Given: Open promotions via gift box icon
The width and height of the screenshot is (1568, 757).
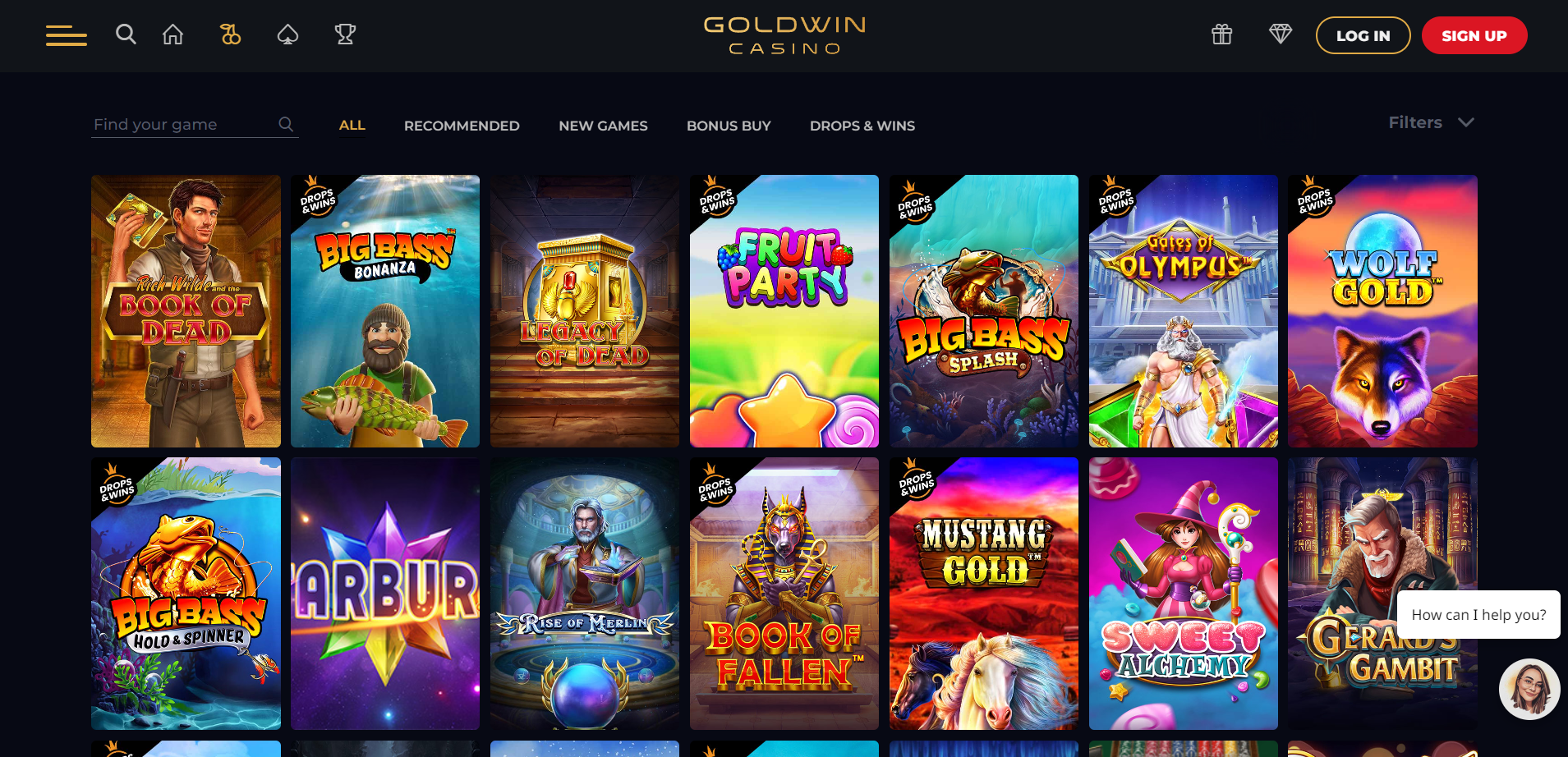Looking at the screenshot, I should point(1221,34).
